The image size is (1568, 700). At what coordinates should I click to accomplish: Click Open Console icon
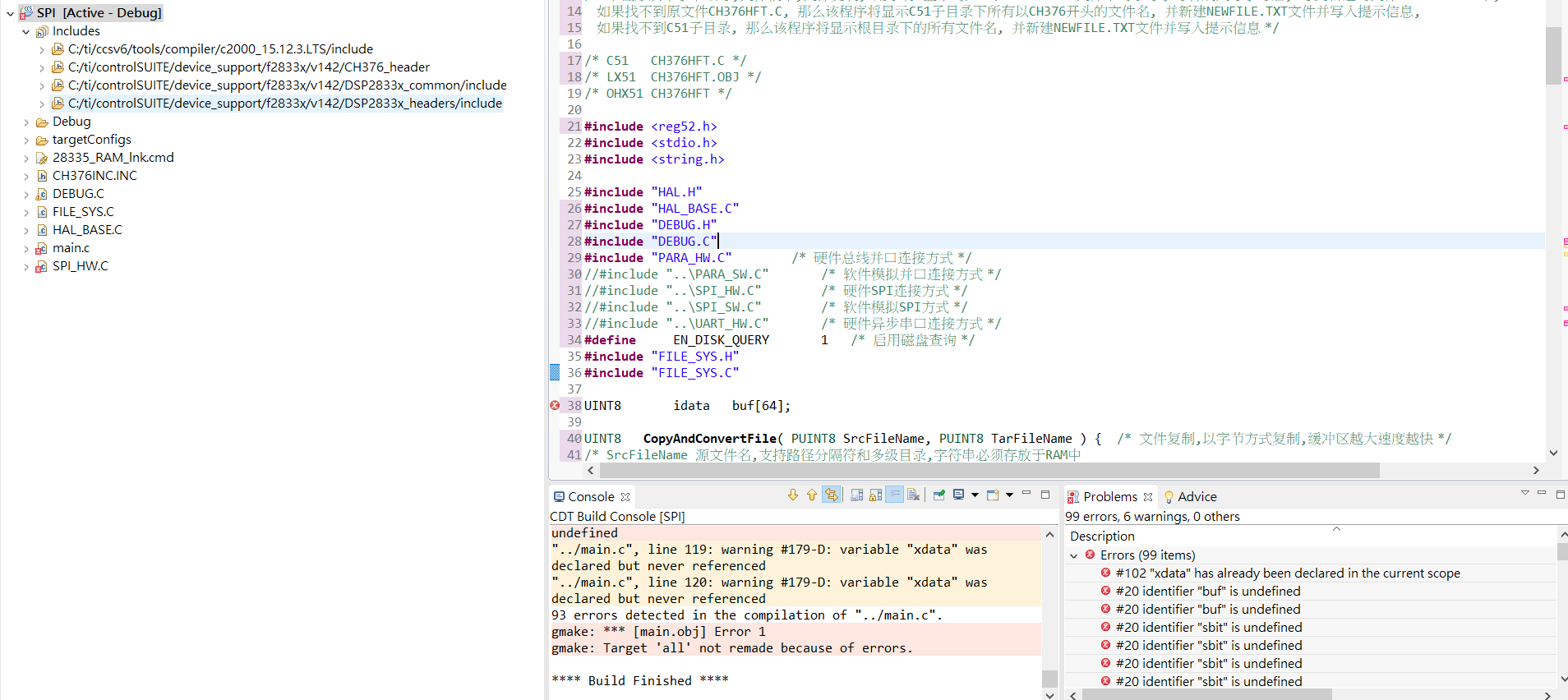tap(993, 495)
